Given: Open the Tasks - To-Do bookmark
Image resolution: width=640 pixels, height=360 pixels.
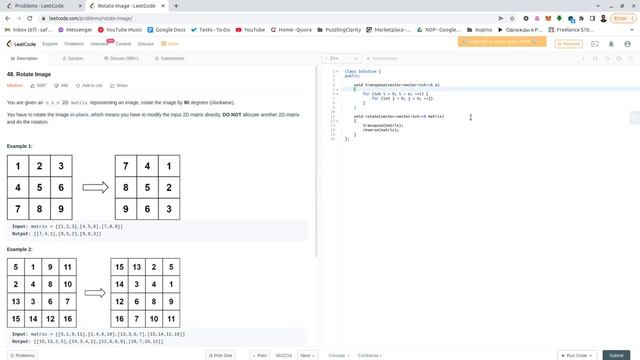Looking at the screenshot, I should click(211, 30).
